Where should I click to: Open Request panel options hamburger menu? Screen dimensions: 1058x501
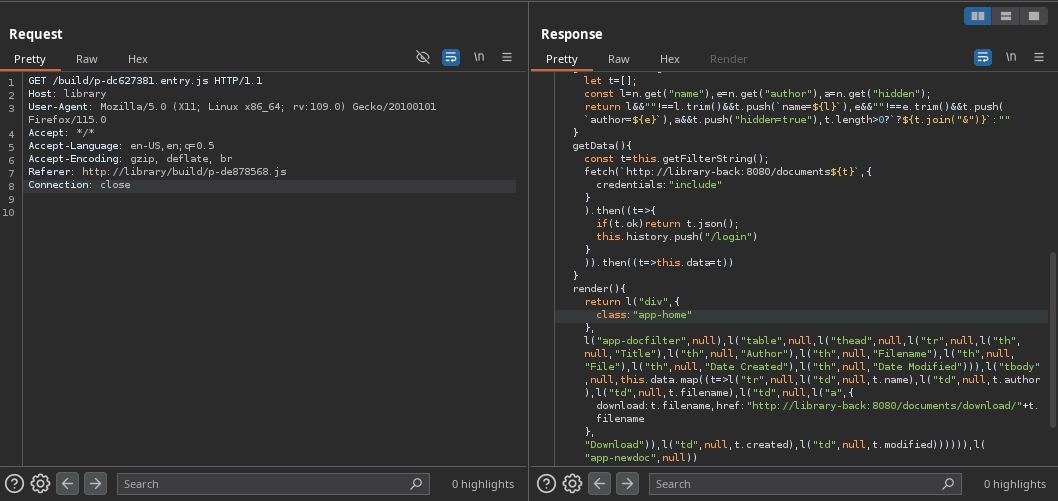point(507,57)
